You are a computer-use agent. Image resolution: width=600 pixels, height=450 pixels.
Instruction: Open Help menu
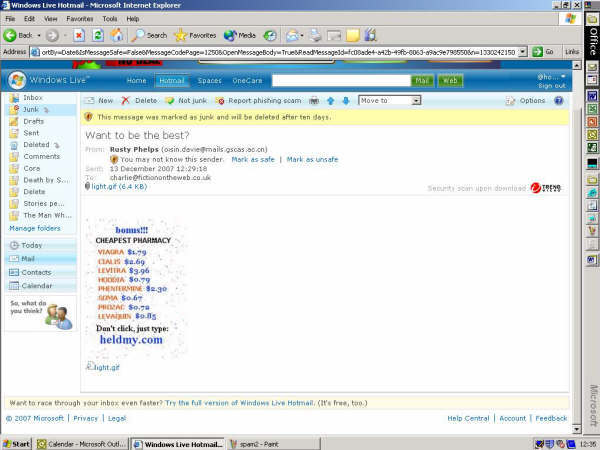(132, 19)
